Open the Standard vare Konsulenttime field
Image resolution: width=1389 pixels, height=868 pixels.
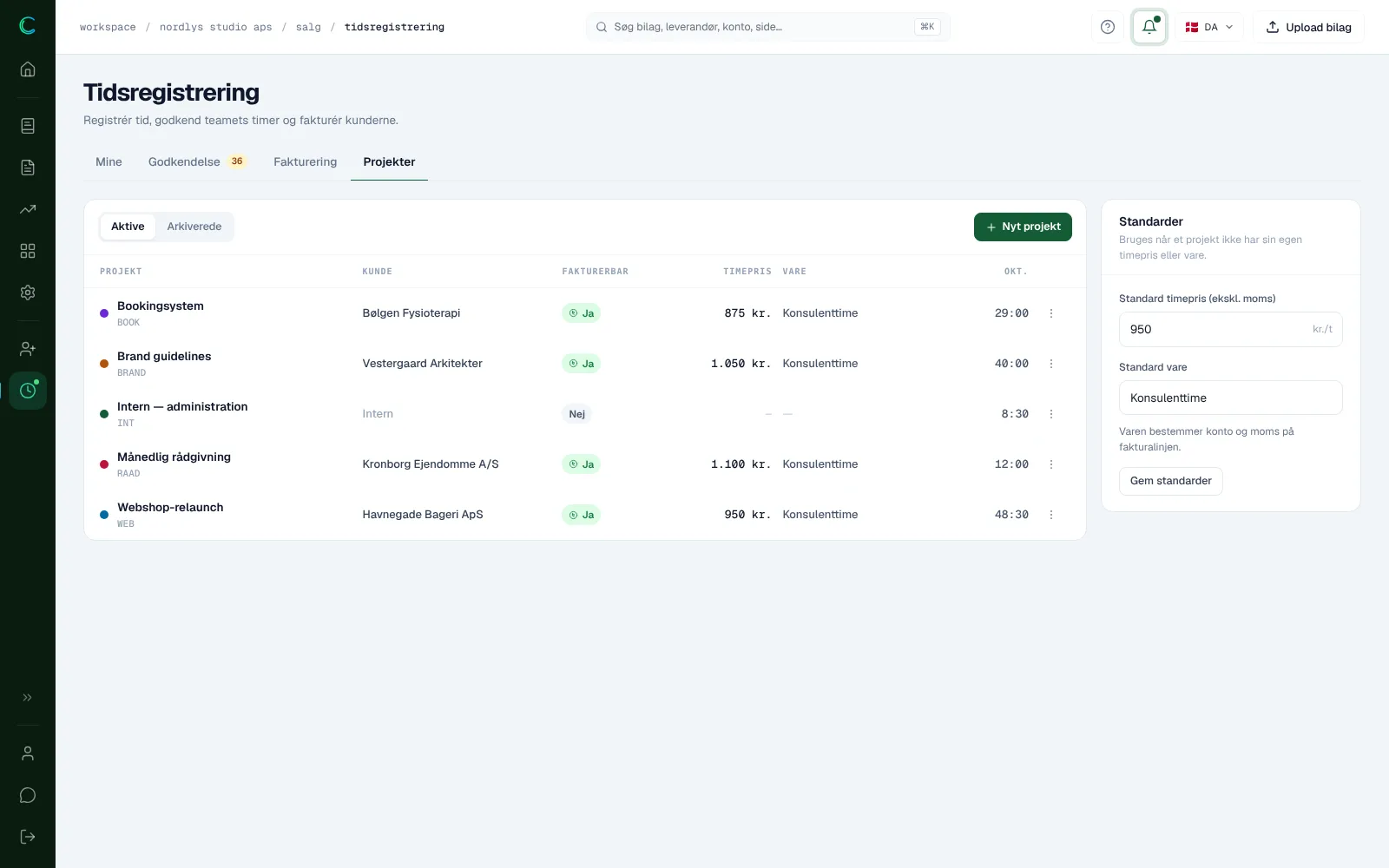coord(1230,398)
